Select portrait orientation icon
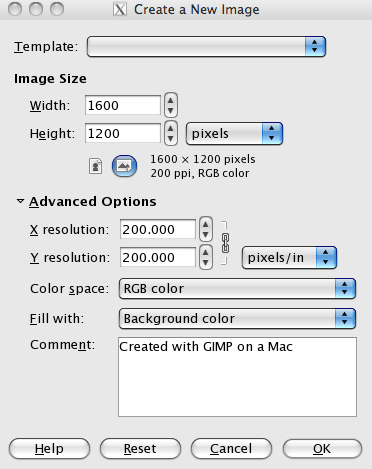 coord(96,166)
